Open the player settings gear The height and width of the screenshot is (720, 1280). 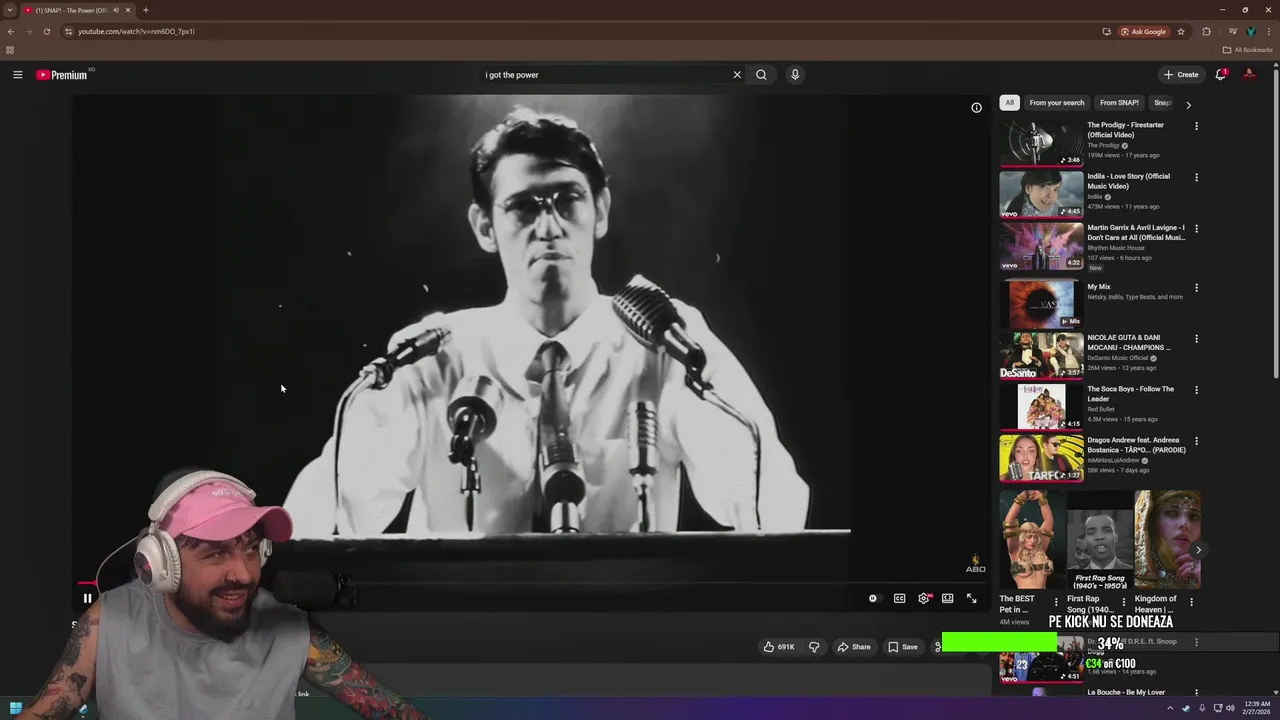(924, 599)
